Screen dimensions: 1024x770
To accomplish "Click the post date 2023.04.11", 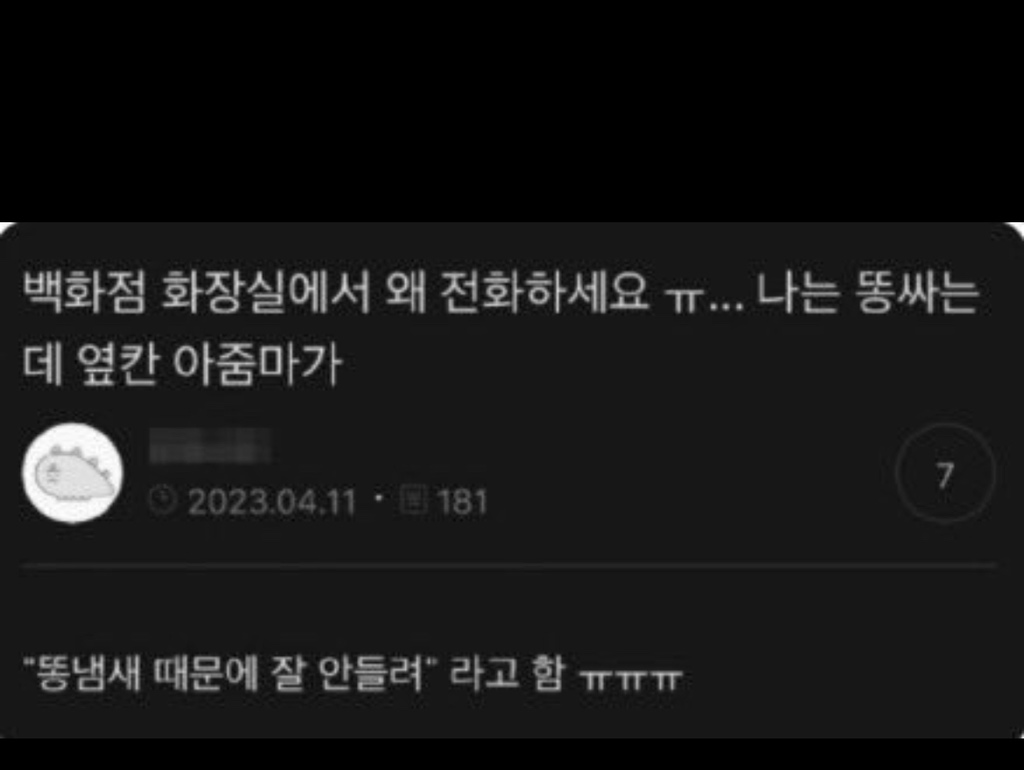I will coord(272,502).
